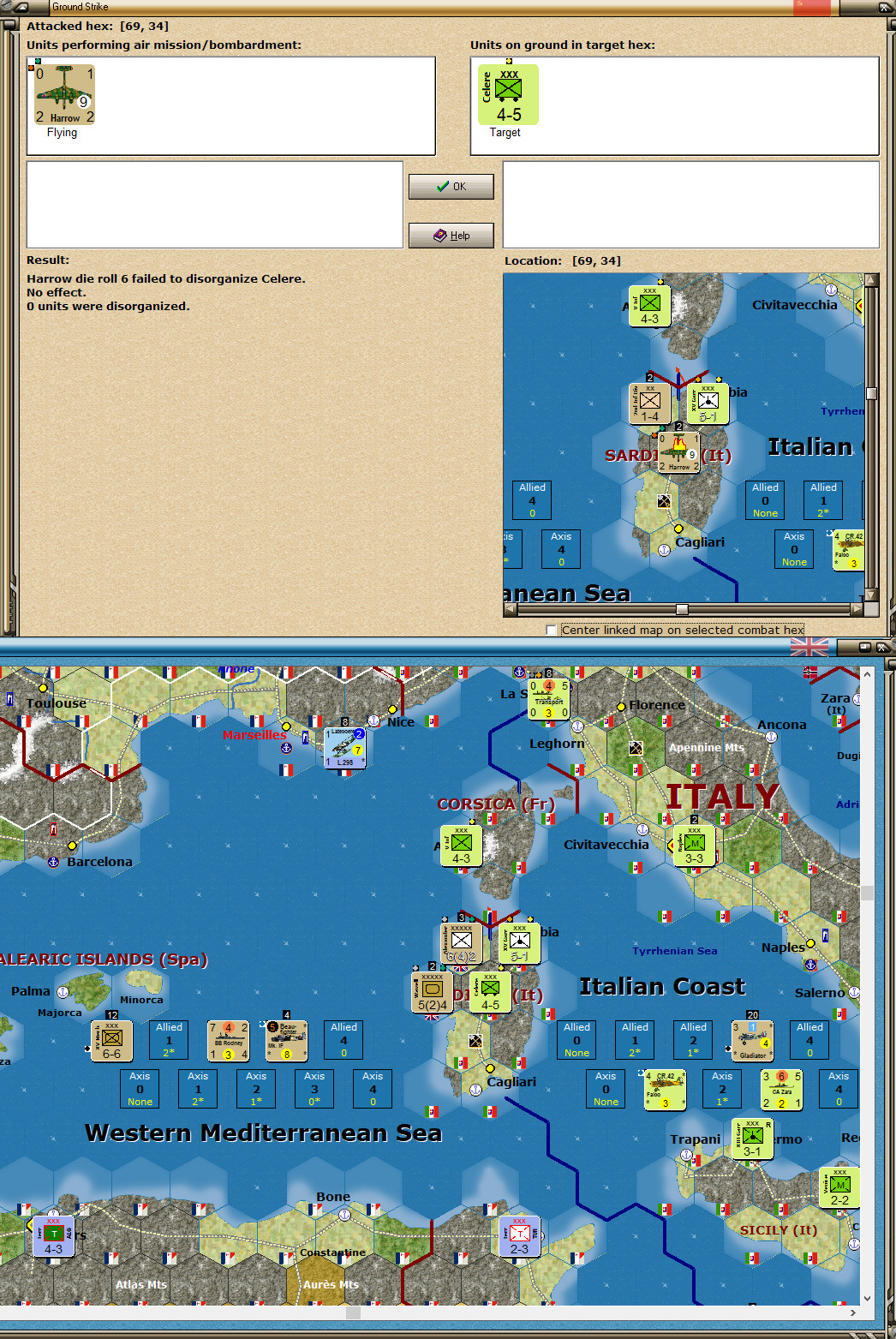Viewport: 896px width, 1339px height.
Task: Click the Axis None hex control box near Cagliari
Action: click(606, 1088)
